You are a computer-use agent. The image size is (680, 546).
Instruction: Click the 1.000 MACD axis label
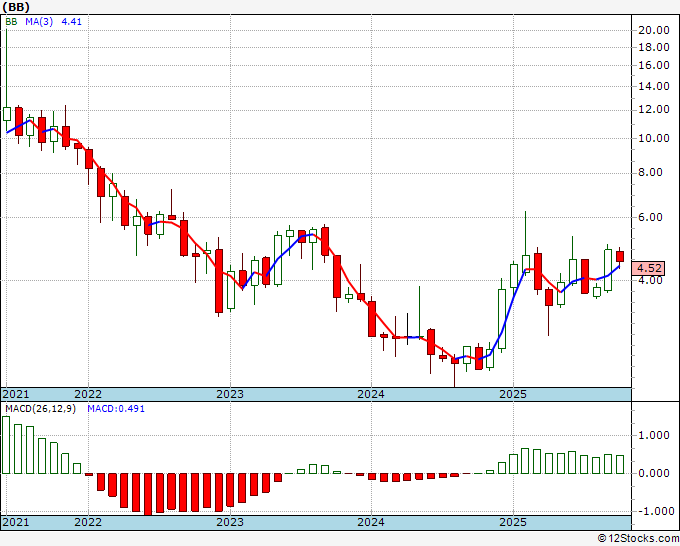[x=654, y=435]
